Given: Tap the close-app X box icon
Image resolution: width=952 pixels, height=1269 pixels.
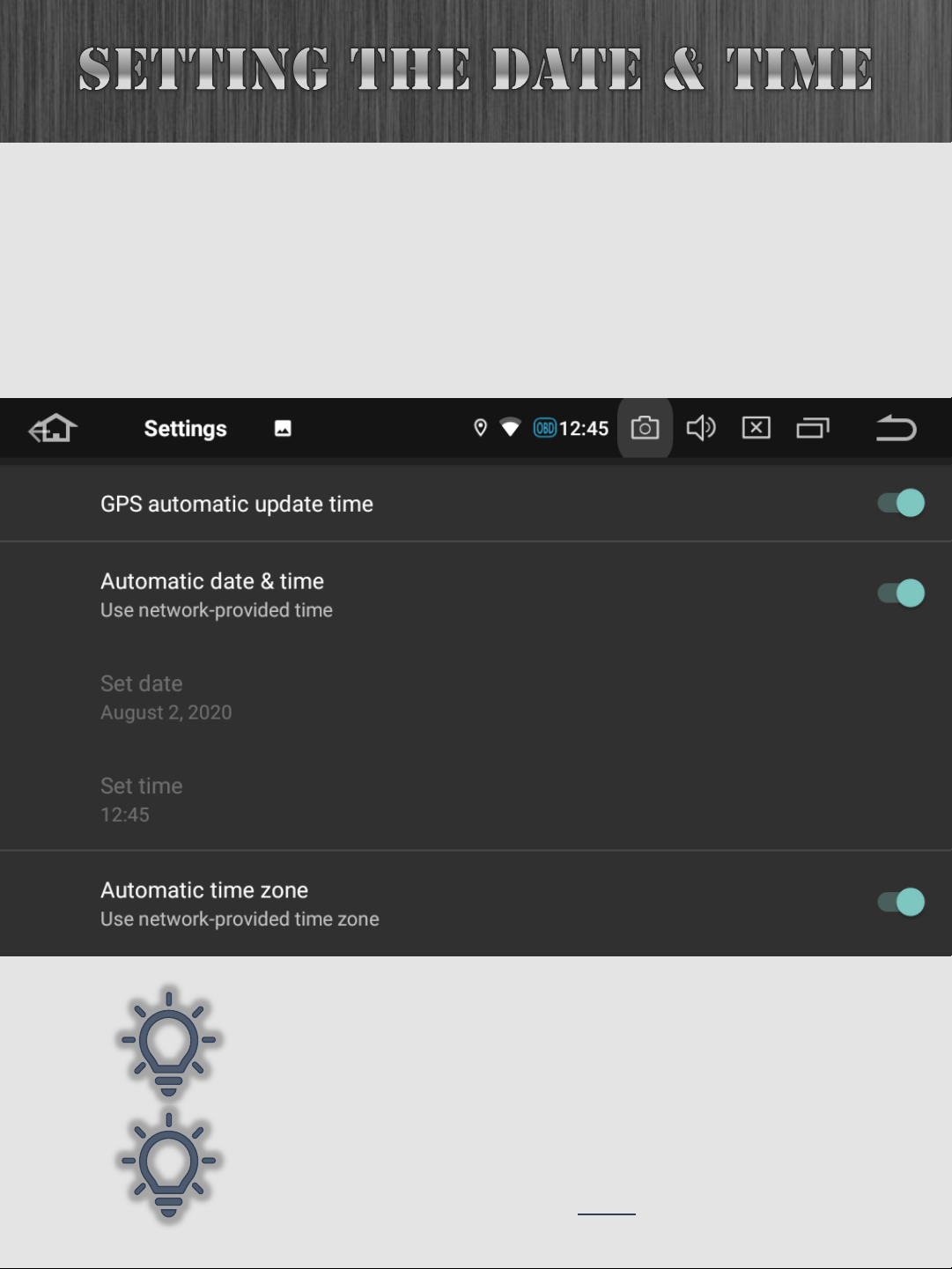Looking at the screenshot, I should 756,428.
